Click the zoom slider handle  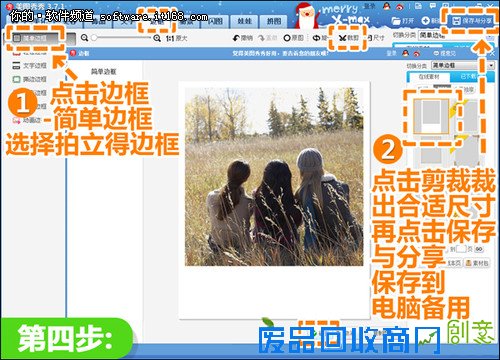(94, 38)
